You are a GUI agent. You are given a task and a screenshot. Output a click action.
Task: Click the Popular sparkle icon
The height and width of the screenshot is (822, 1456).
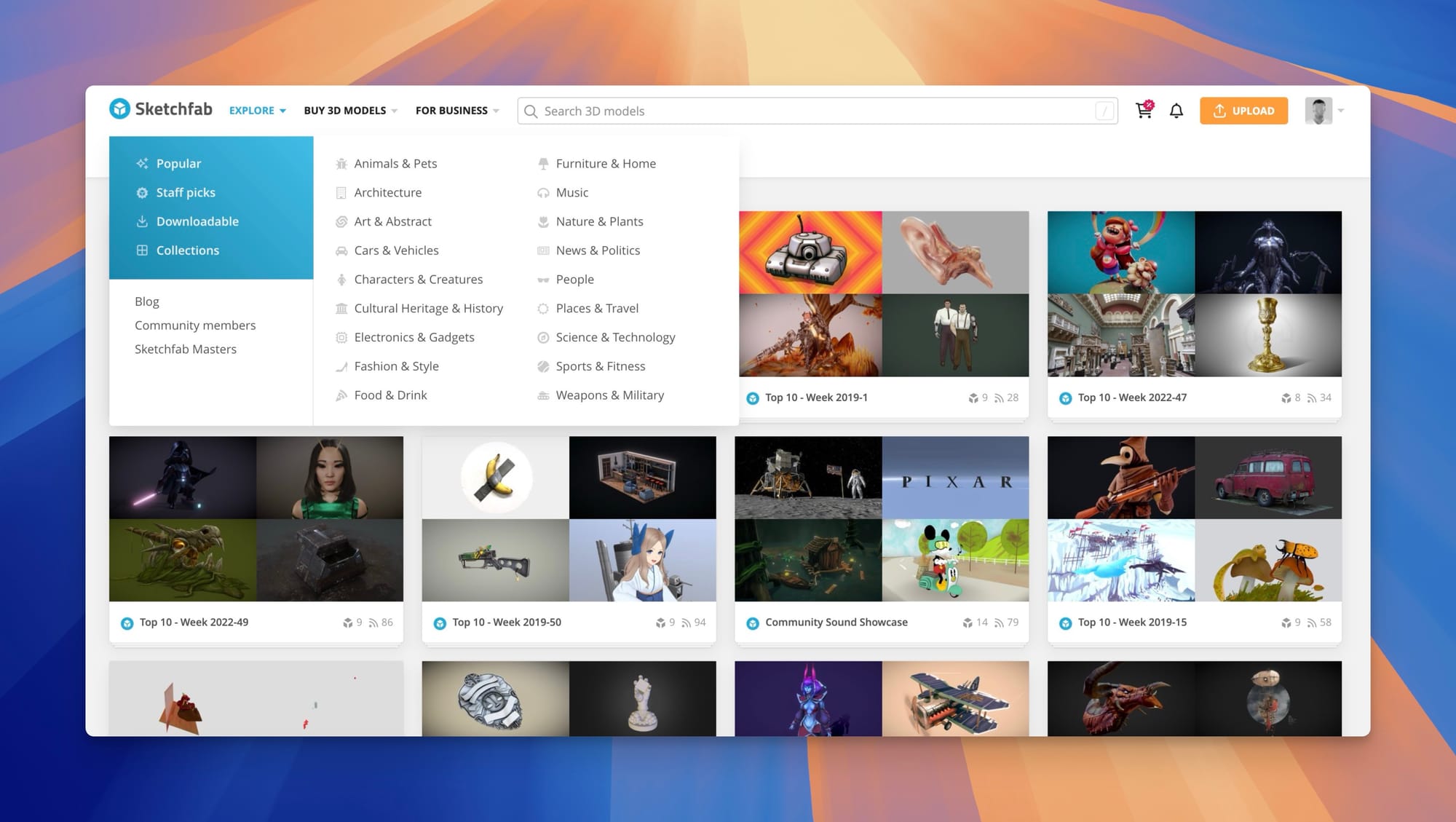click(x=142, y=164)
